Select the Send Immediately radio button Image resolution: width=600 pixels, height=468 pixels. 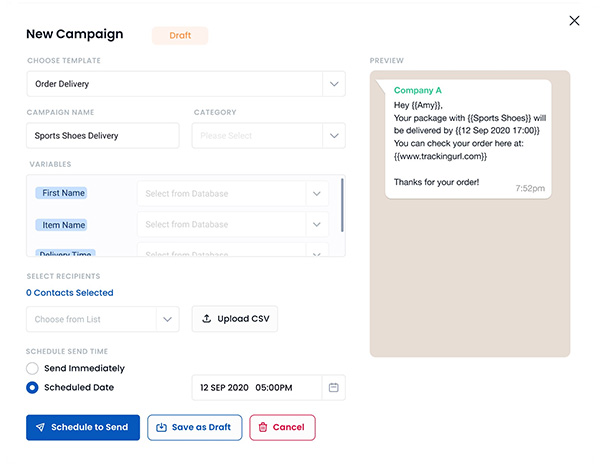click(32, 368)
